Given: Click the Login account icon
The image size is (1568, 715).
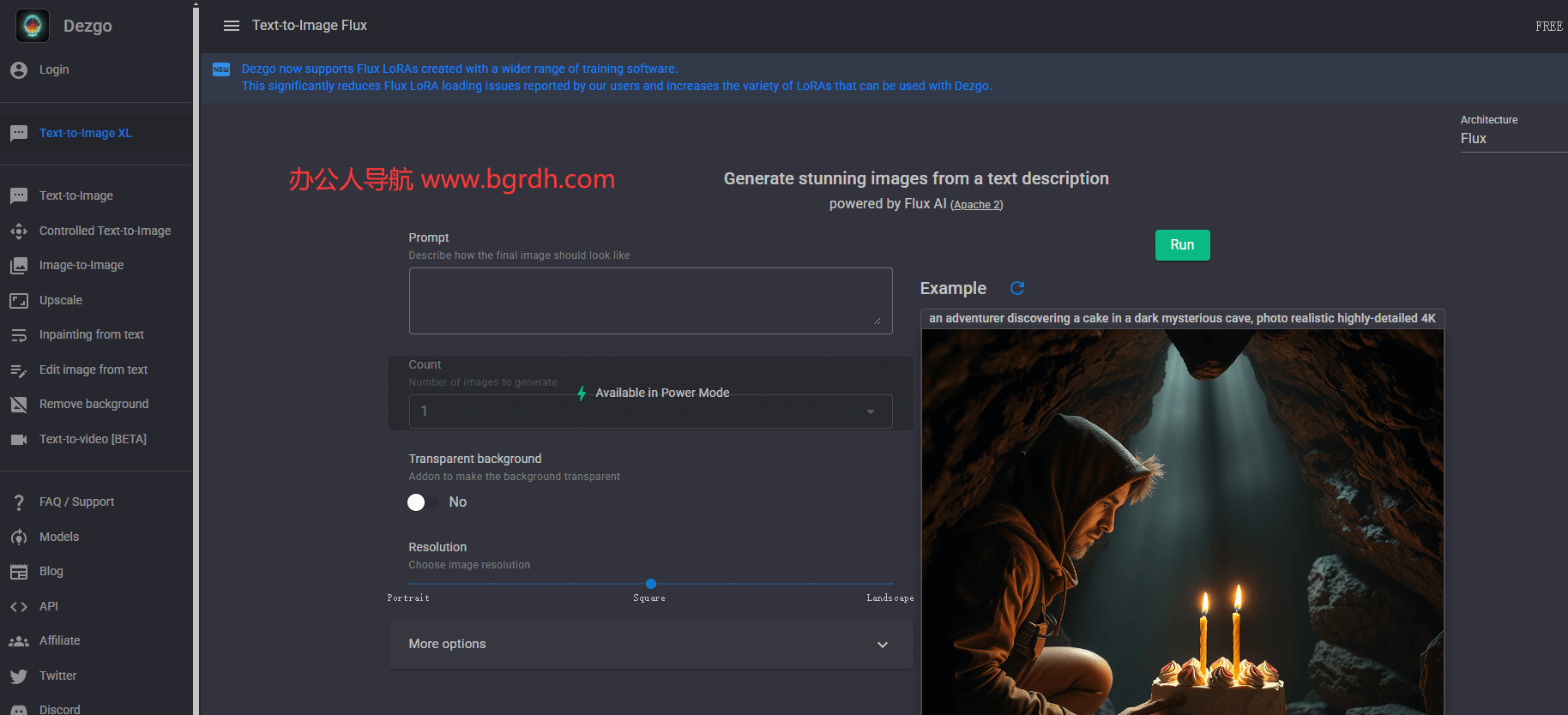Looking at the screenshot, I should pos(19,70).
